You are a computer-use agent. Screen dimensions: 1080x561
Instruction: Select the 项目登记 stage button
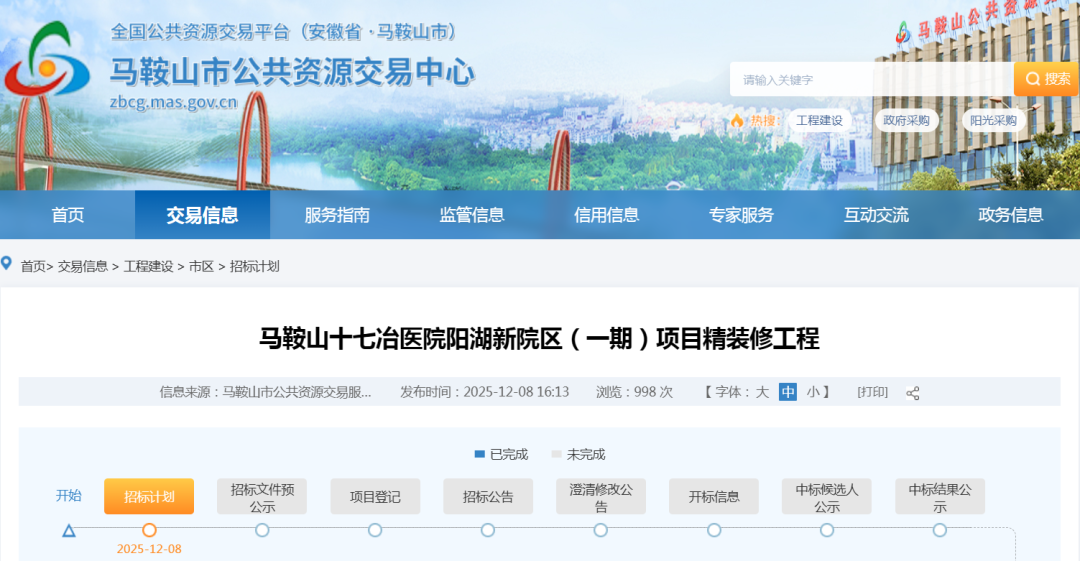(x=375, y=496)
